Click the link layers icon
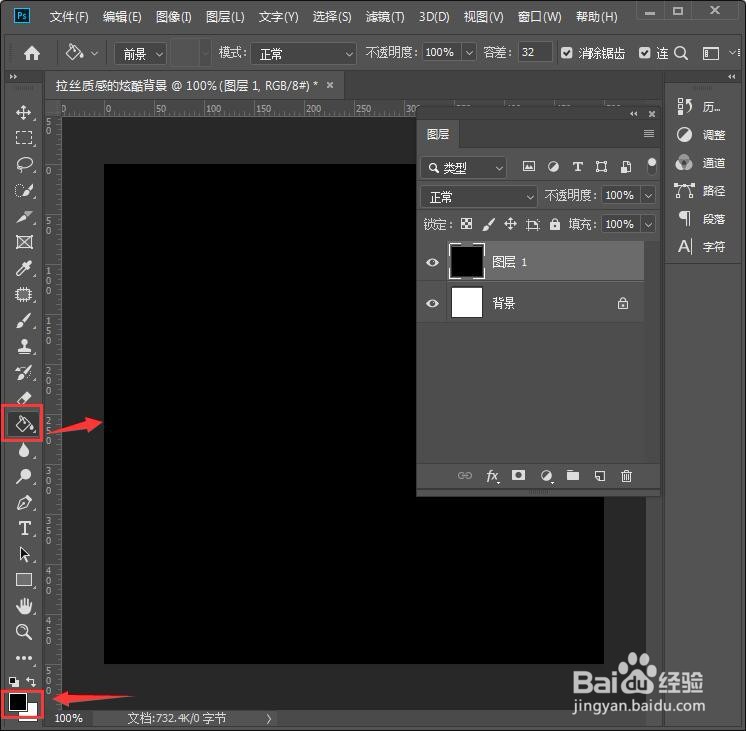This screenshot has height=731, width=746. click(464, 475)
